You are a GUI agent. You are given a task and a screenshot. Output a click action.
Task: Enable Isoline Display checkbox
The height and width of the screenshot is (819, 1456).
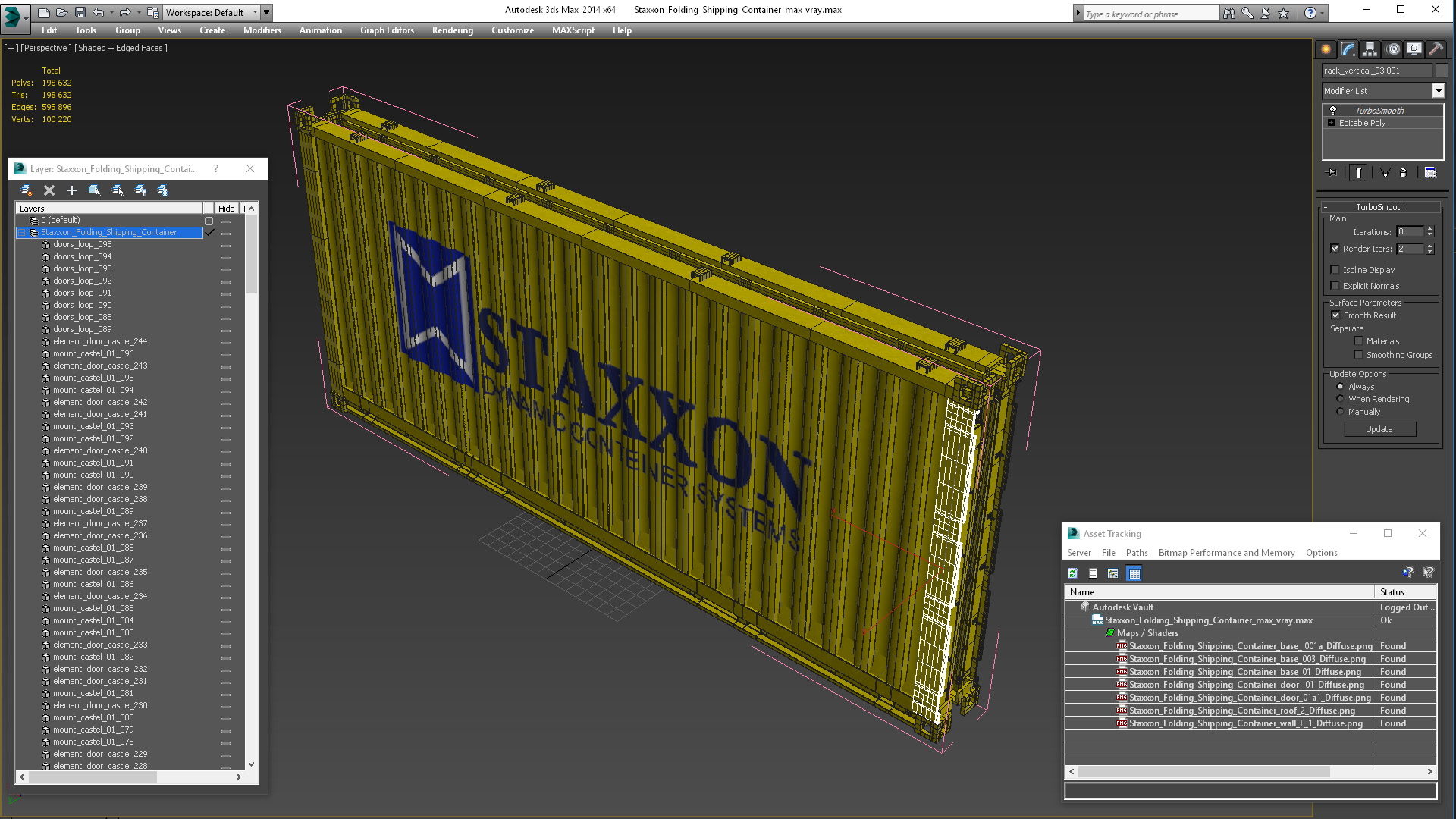tap(1335, 270)
